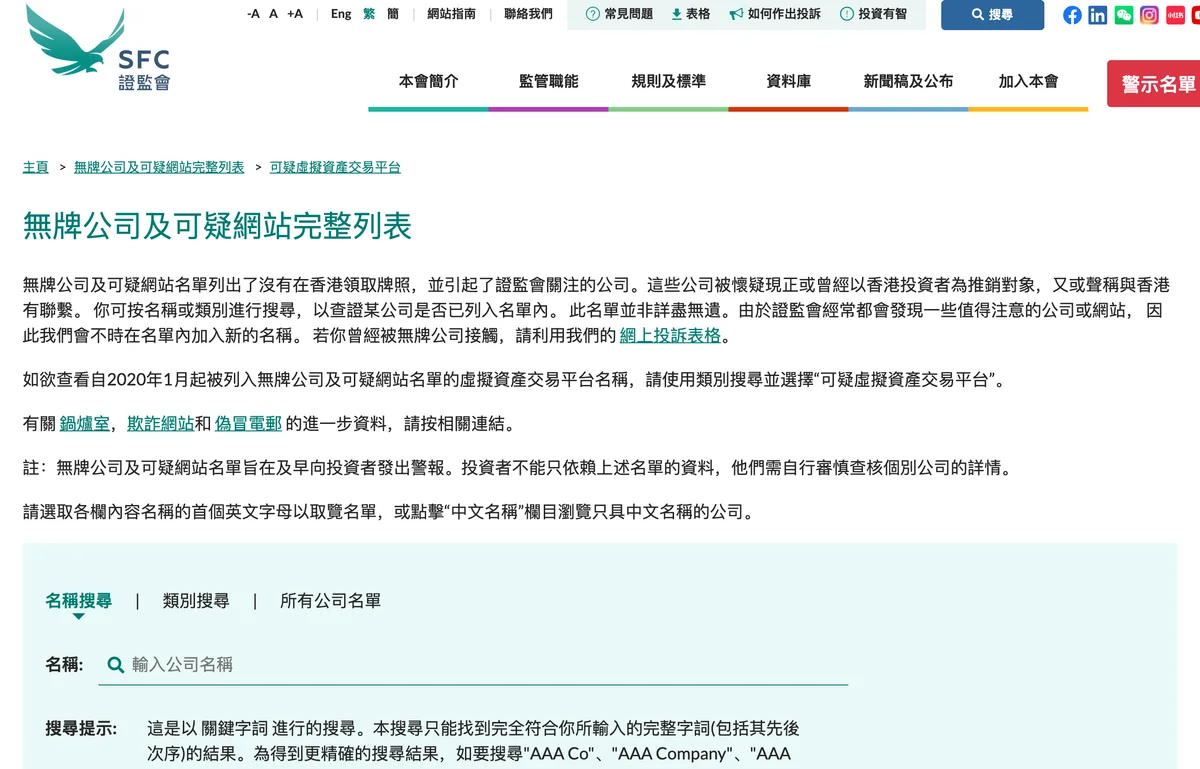Open the 監管職能 menu

pyautogui.click(x=548, y=82)
